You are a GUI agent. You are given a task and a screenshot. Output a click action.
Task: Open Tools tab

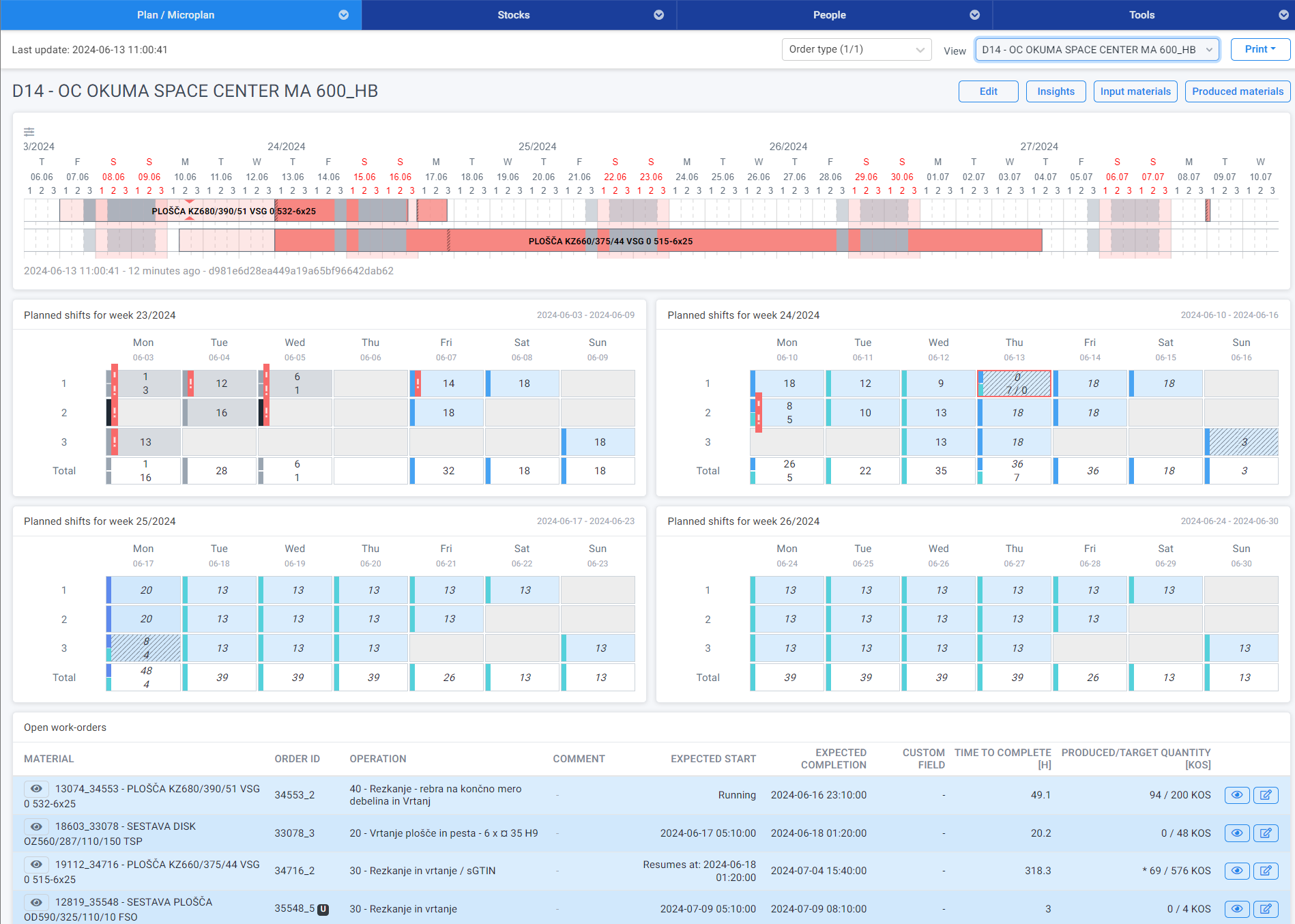click(1144, 15)
